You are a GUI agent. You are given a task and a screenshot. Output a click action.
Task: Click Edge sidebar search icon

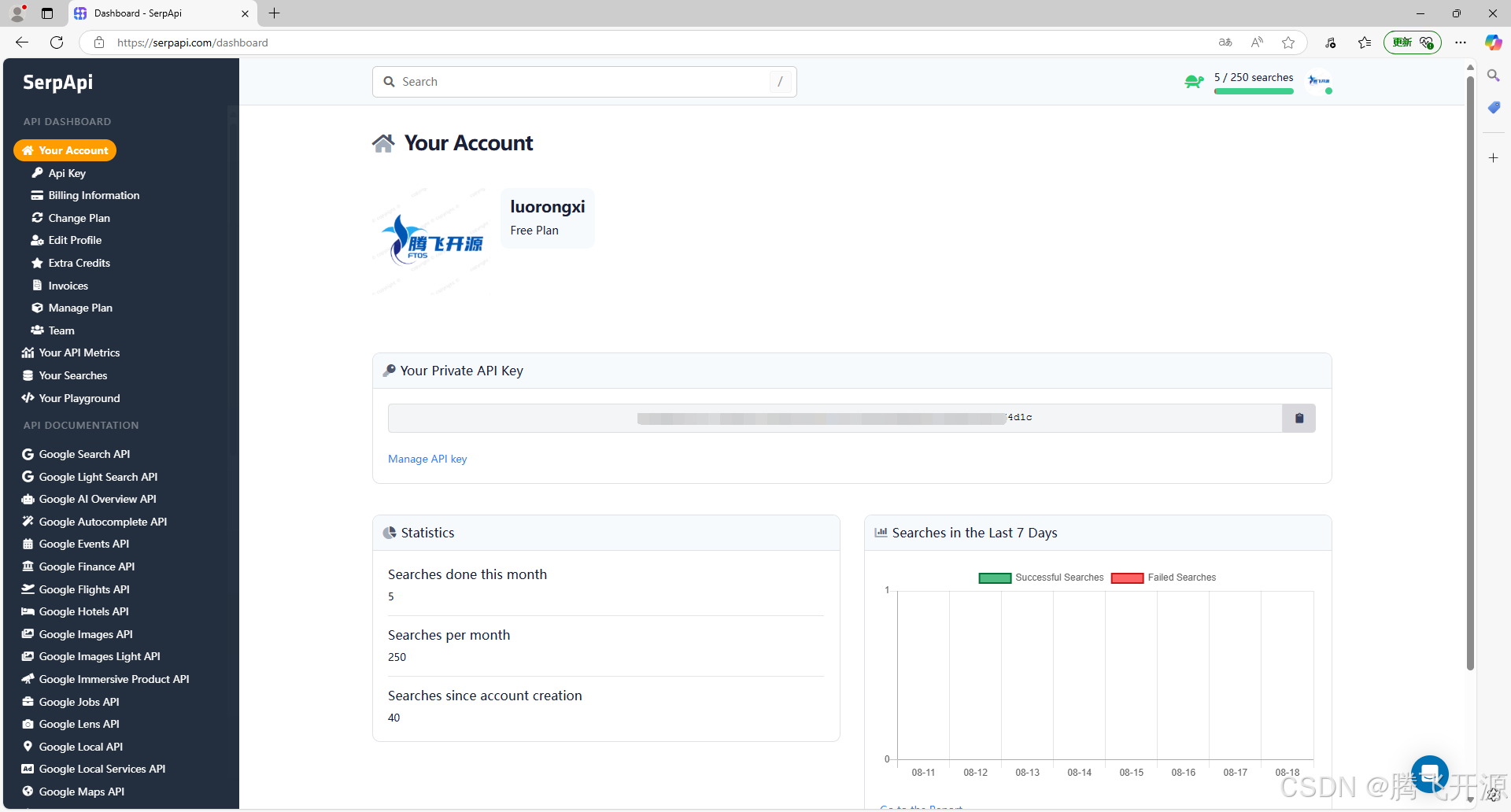(x=1493, y=76)
